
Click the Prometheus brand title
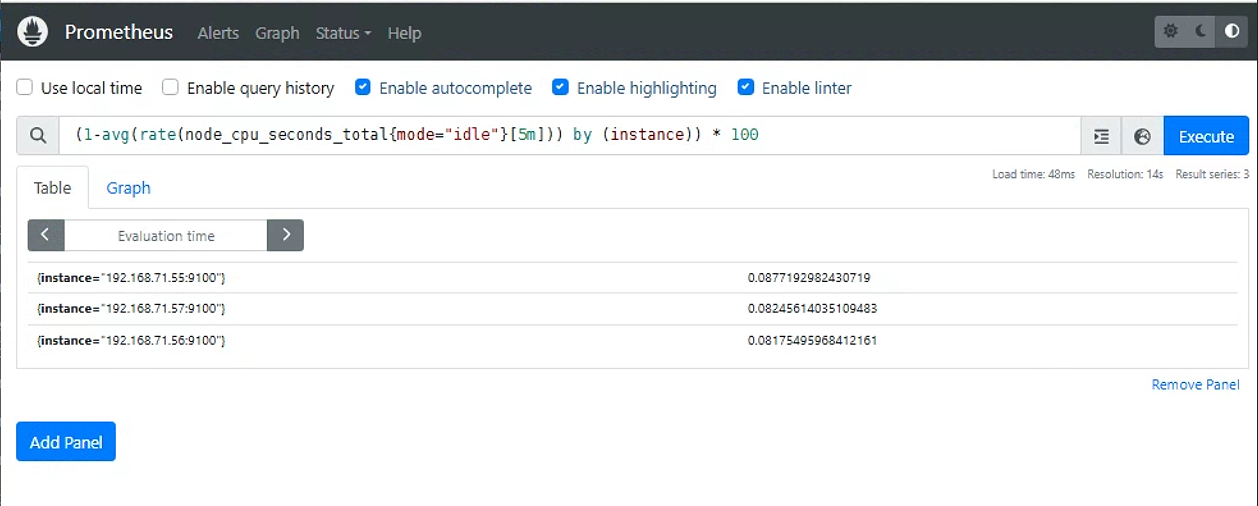coord(119,32)
